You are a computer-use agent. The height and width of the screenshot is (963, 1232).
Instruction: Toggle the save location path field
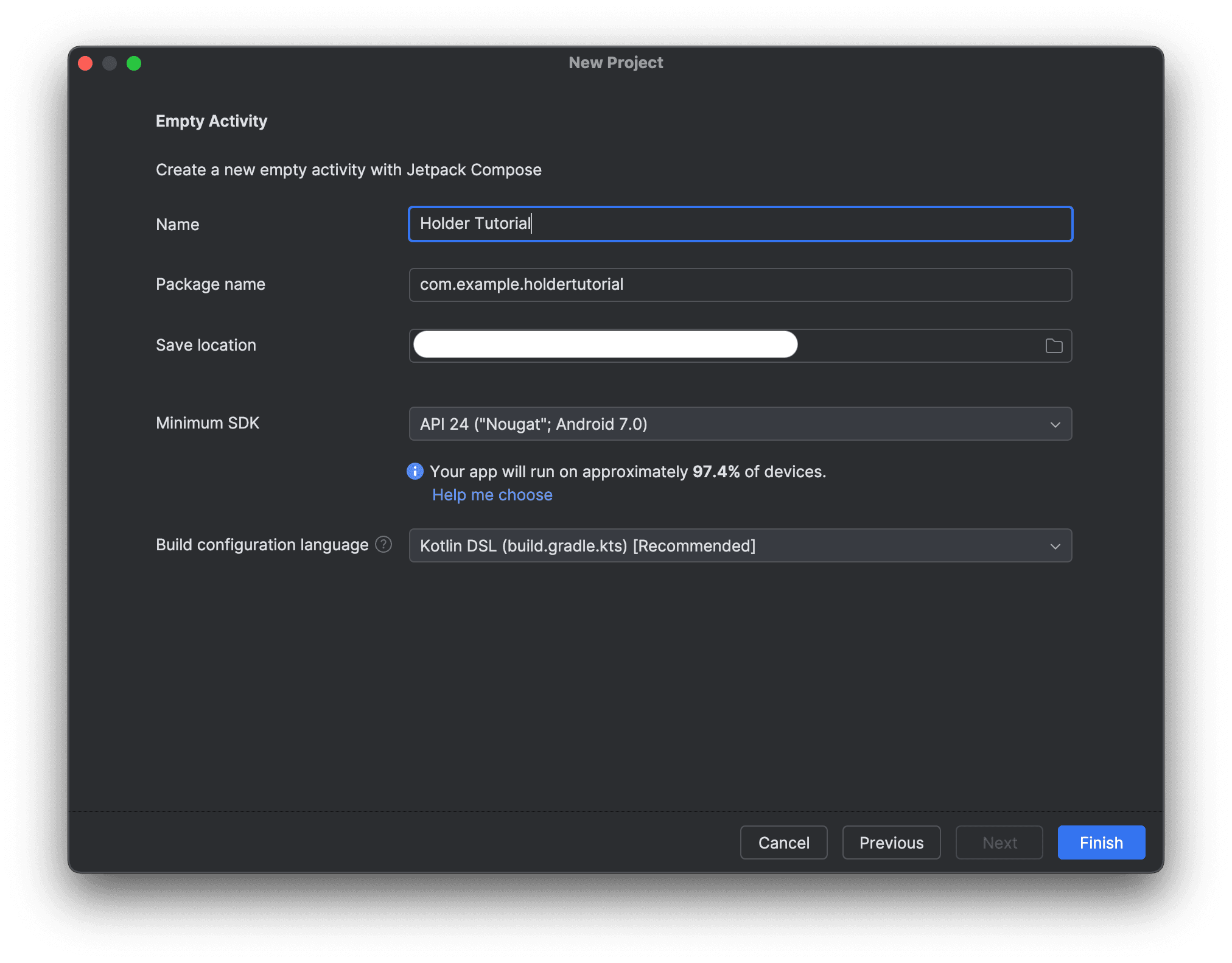coord(604,345)
